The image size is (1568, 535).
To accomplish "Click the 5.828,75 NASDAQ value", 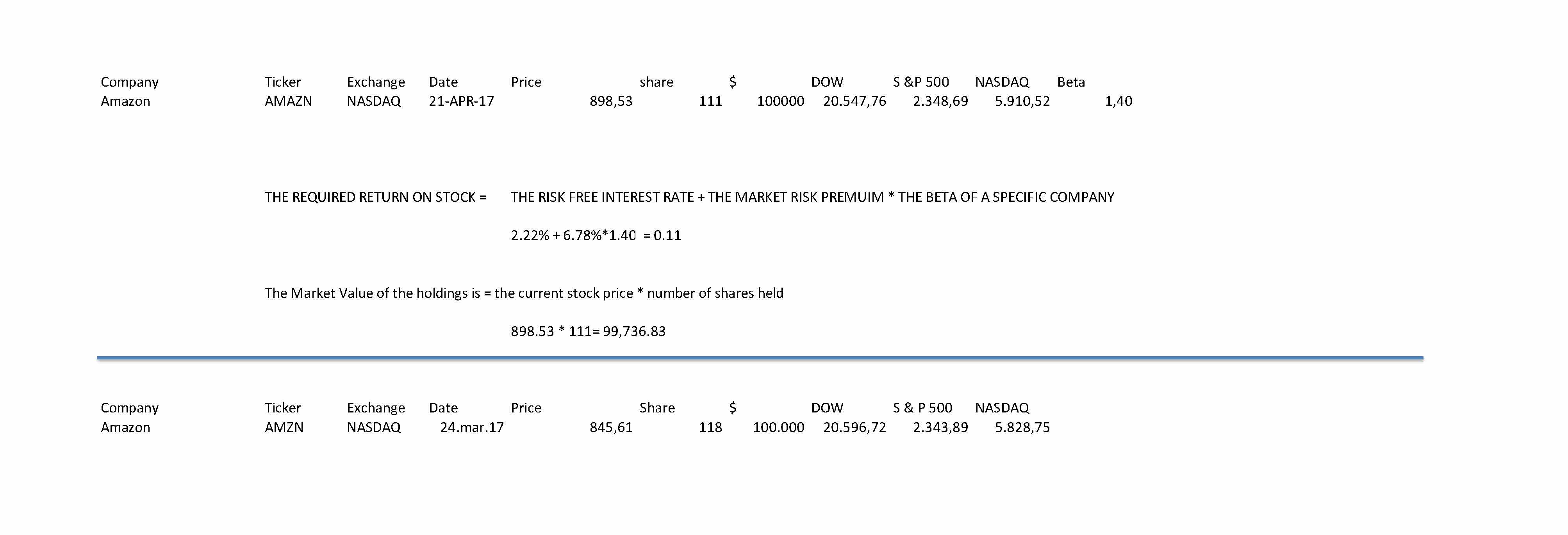I will [1022, 427].
